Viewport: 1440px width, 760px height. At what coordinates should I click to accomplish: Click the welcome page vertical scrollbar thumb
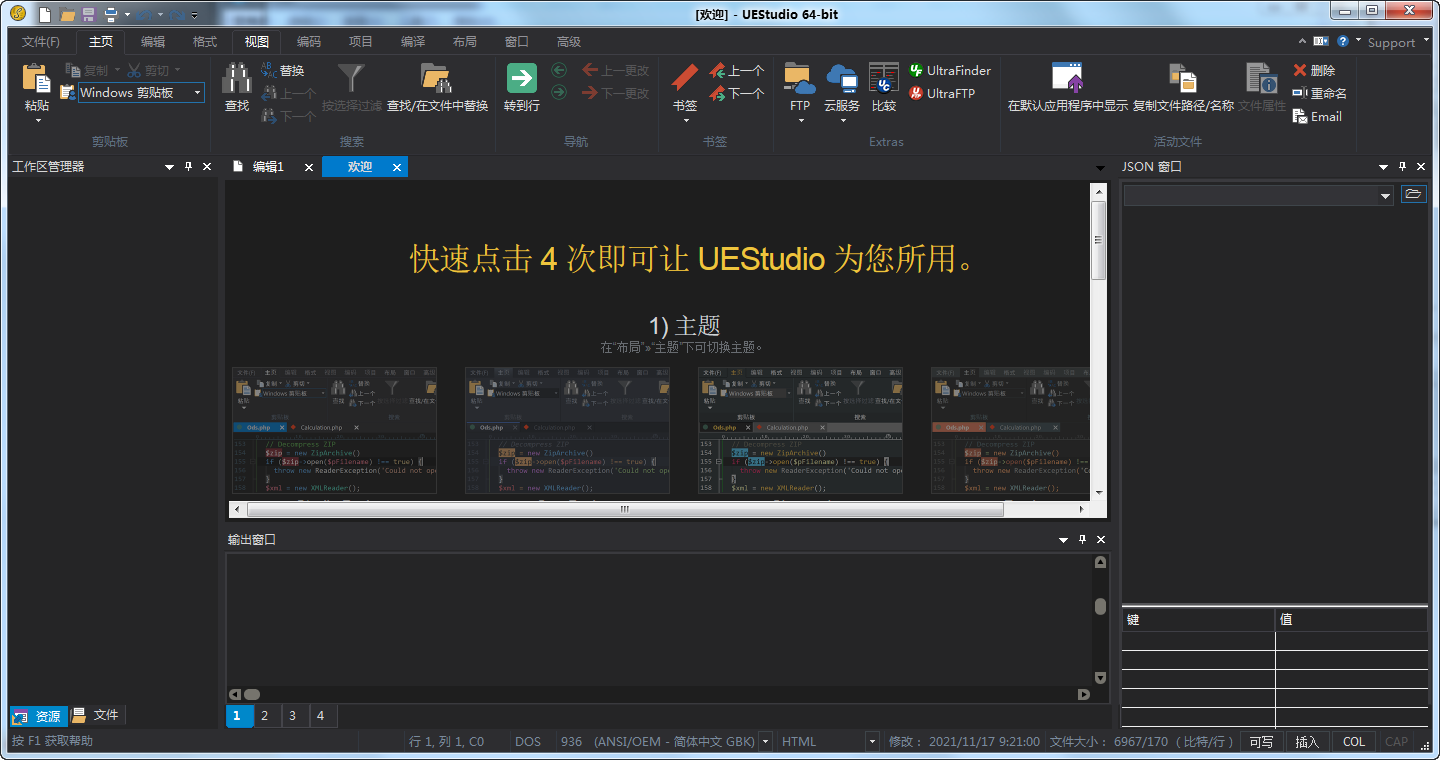tap(1098, 240)
